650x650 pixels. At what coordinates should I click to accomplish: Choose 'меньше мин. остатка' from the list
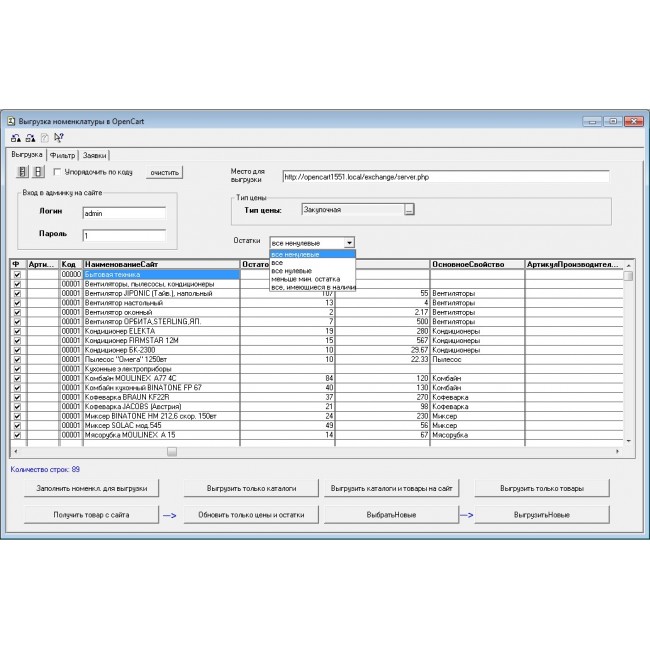303,279
